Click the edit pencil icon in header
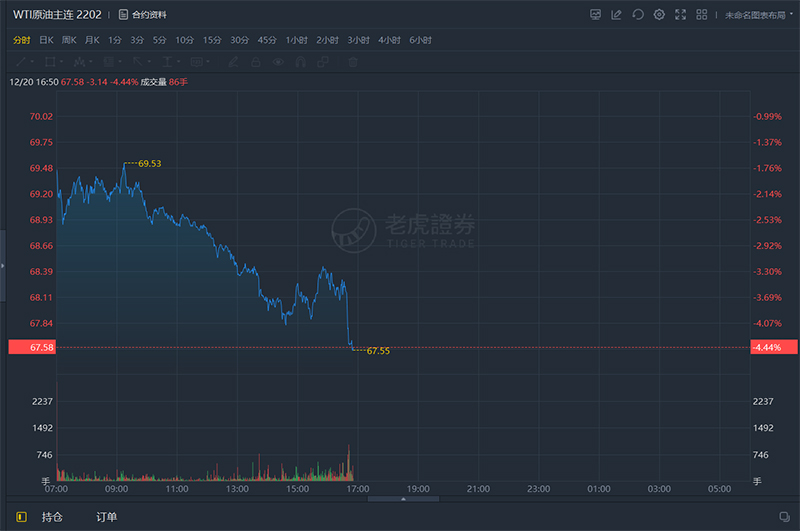The width and height of the screenshot is (800, 531). [616, 15]
